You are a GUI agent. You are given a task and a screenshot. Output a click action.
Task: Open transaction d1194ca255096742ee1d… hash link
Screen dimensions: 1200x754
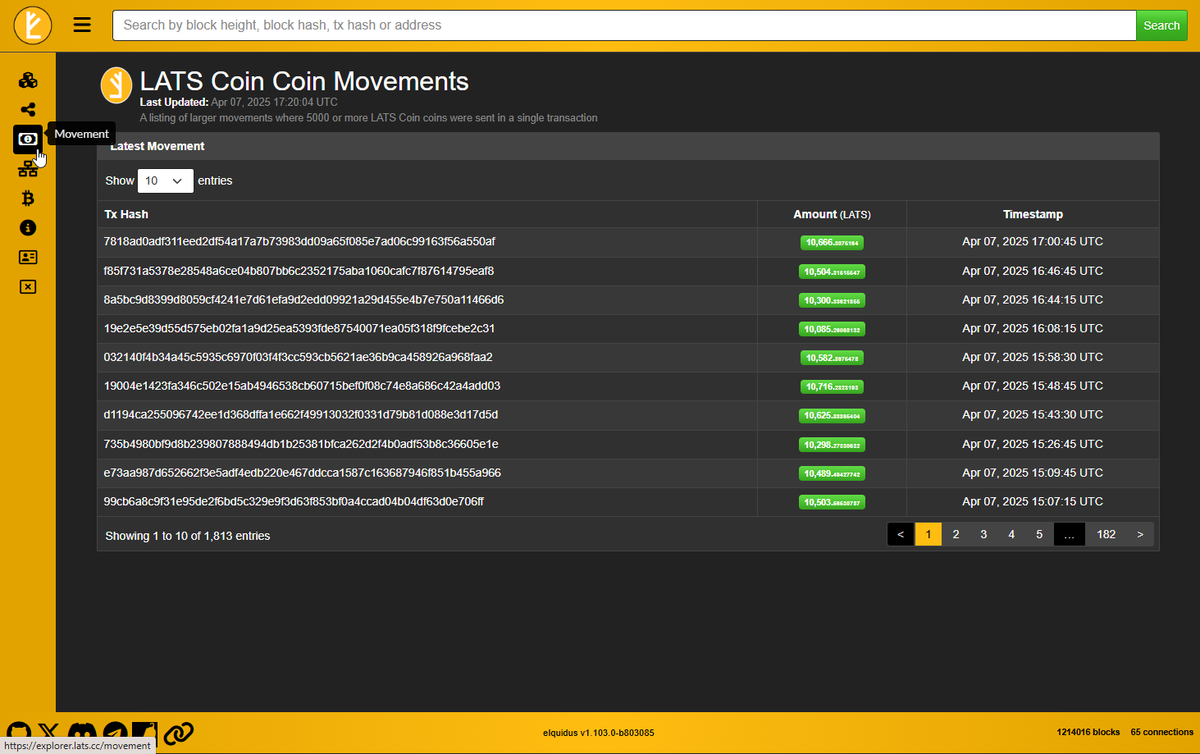point(301,415)
